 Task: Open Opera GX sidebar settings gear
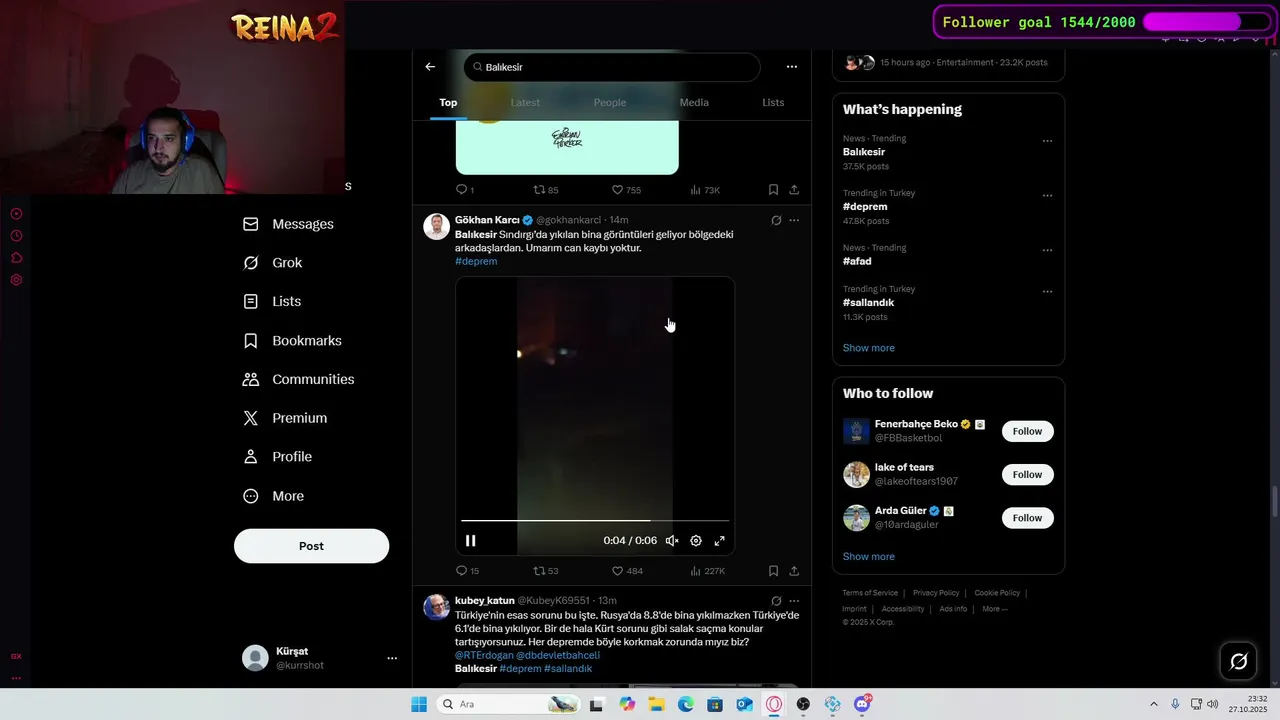pyautogui.click(x=16, y=280)
